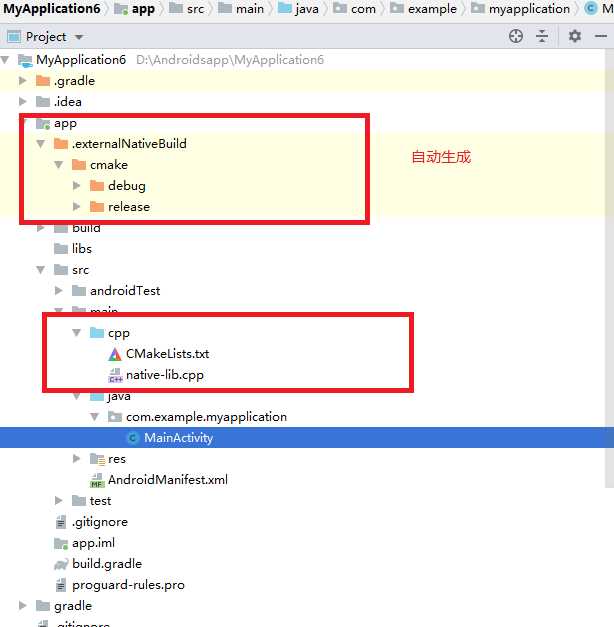Image resolution: width=614 pixels, height=627 pixels.
Task: Click the Project panel window icon
Action: click(x=14, y=37)
